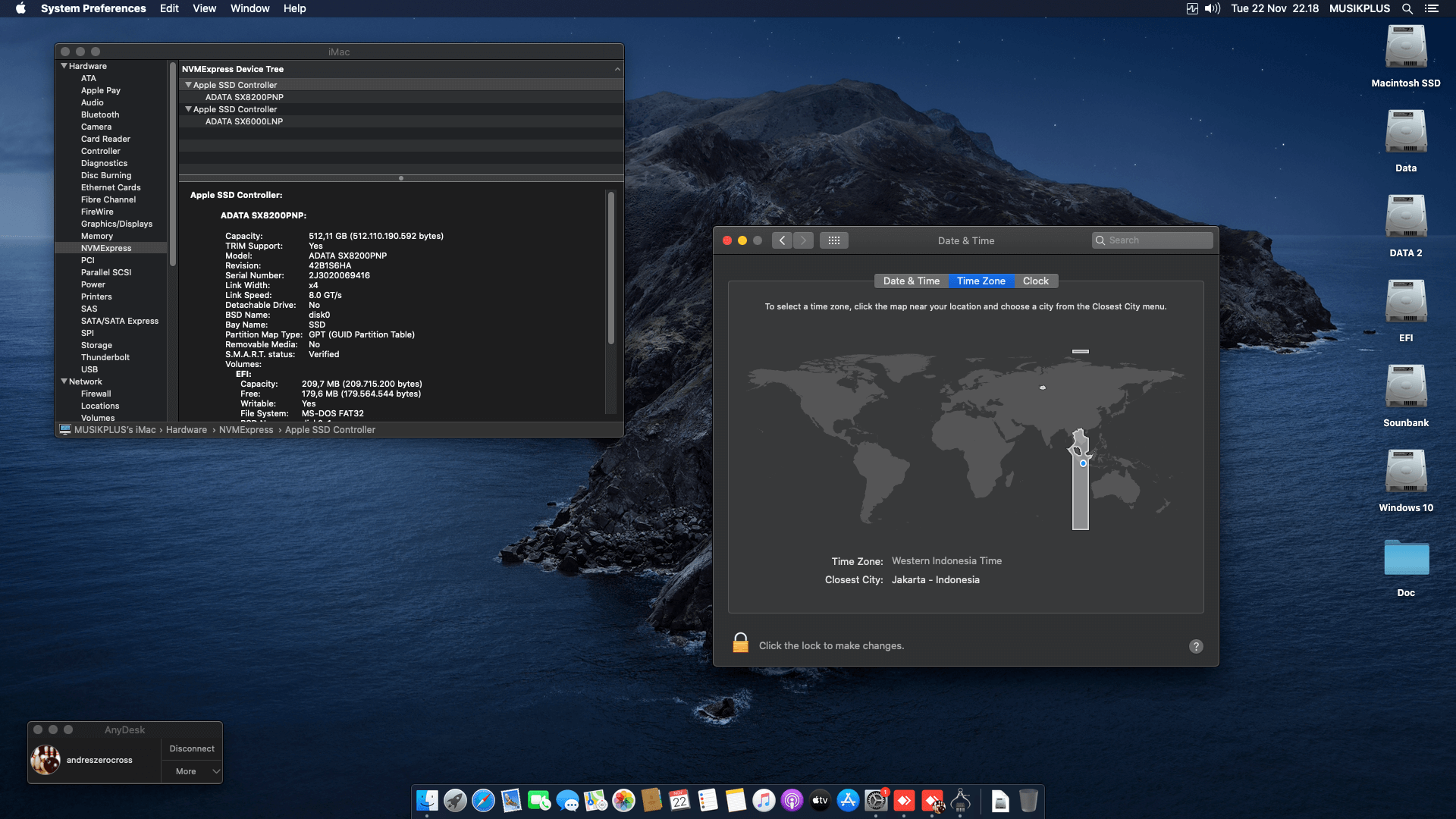Viewport: 1456px width, 819px height.
Task: Click the sound volume menu bar icon
Action: pyautogui.click(x=1213, y=8)
